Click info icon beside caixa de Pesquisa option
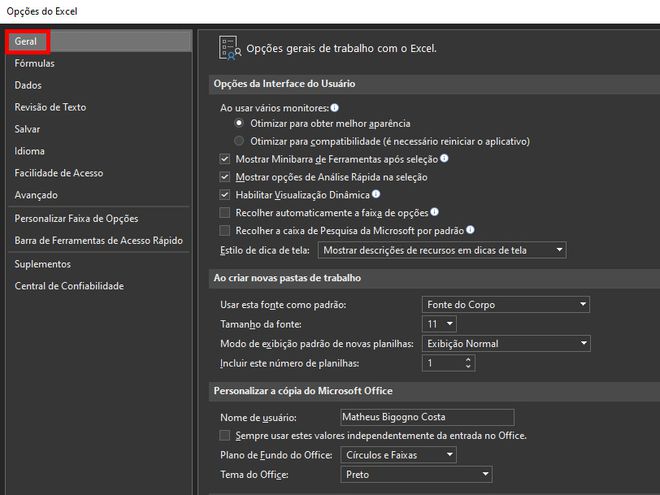 tap(470, 229)
